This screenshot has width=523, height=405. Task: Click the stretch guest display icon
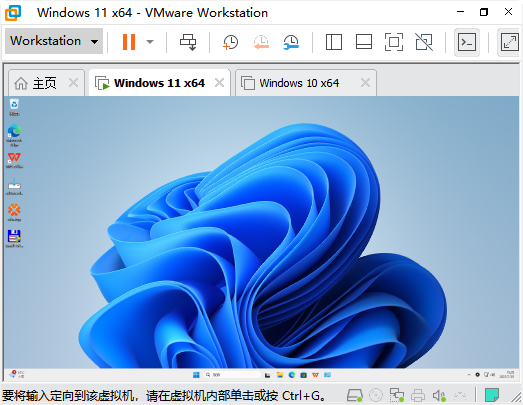[x=509, y=42]
